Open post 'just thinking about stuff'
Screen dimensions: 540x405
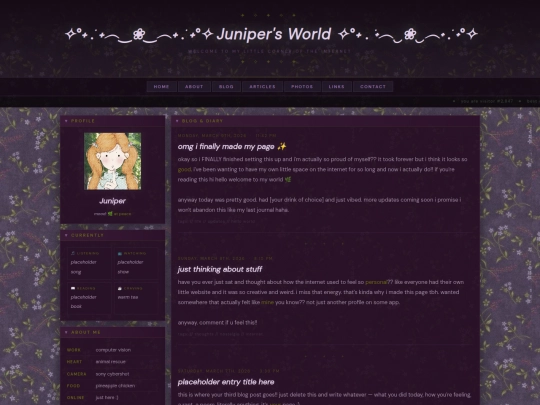(x=220, y=269)
